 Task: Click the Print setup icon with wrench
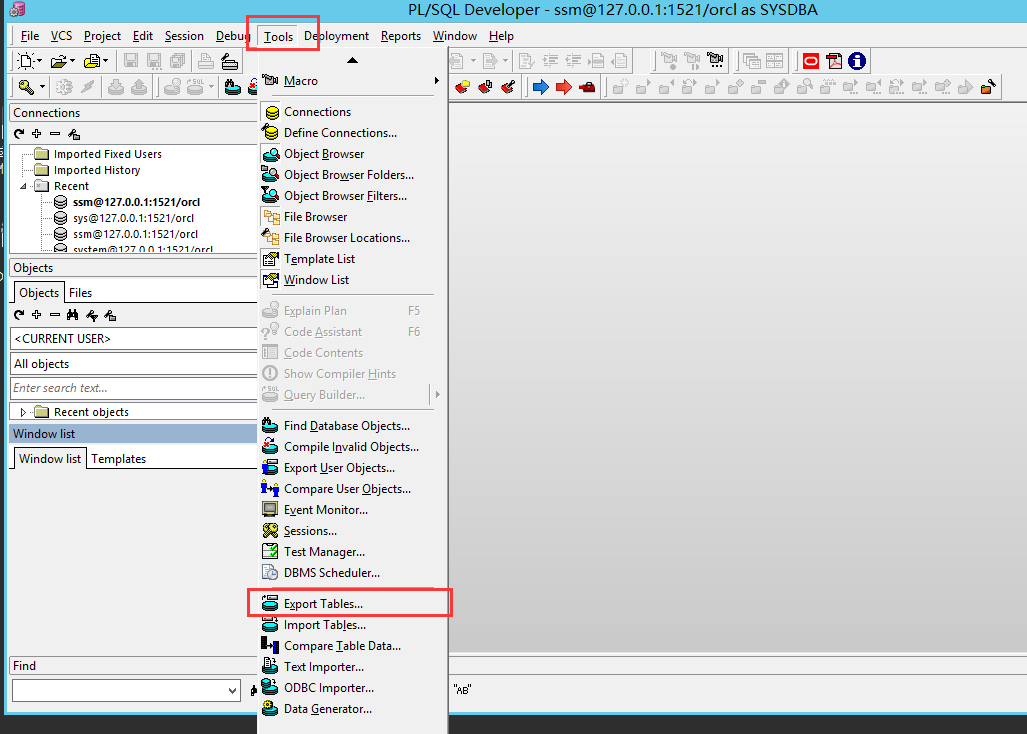coord(229,61)
